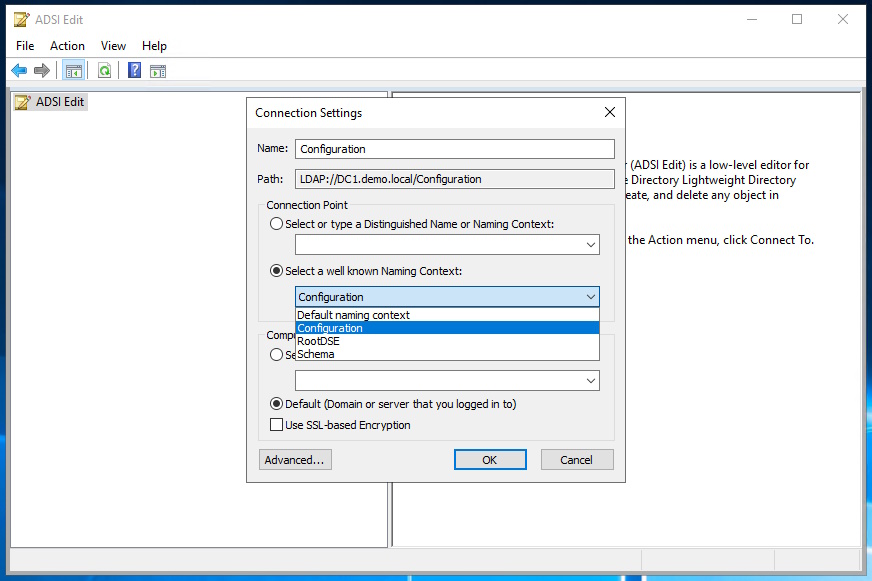Collapse the Configuration naming context dropdown
Image resolution: width=872 pixels, height=581 pixels.
(591, 297)
